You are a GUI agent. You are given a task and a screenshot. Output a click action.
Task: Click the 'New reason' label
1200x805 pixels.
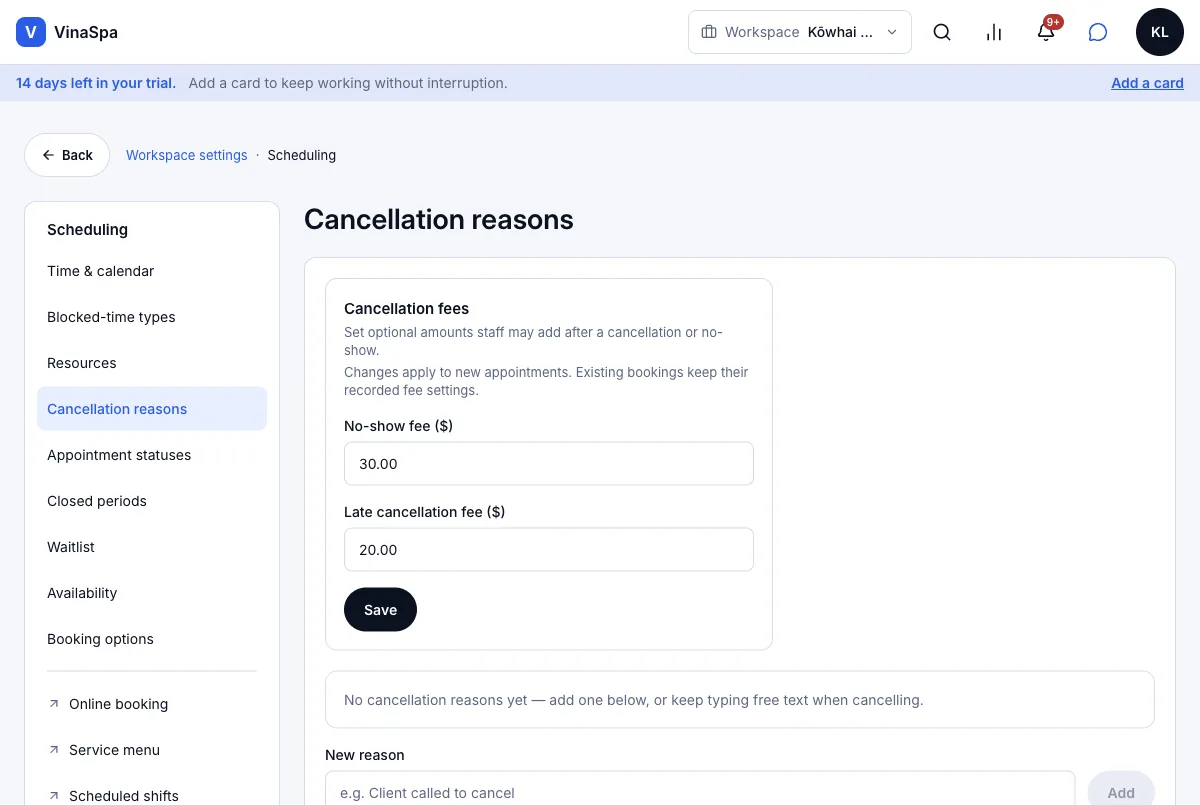tap(365, 755)
